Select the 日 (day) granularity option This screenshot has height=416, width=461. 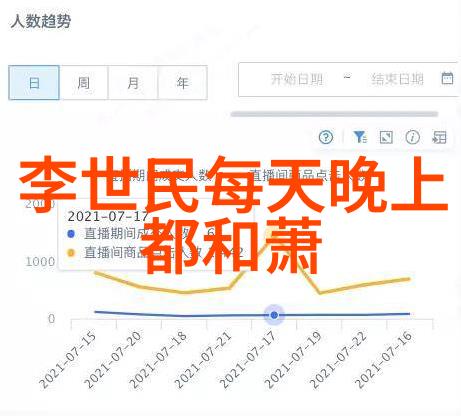(x=34, y=83)
